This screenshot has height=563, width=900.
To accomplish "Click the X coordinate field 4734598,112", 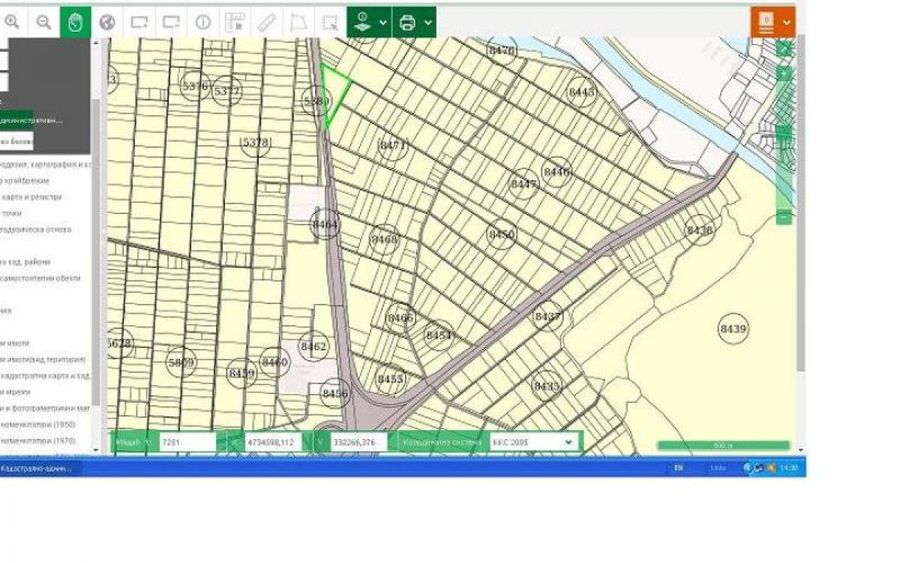I will 272,441.
